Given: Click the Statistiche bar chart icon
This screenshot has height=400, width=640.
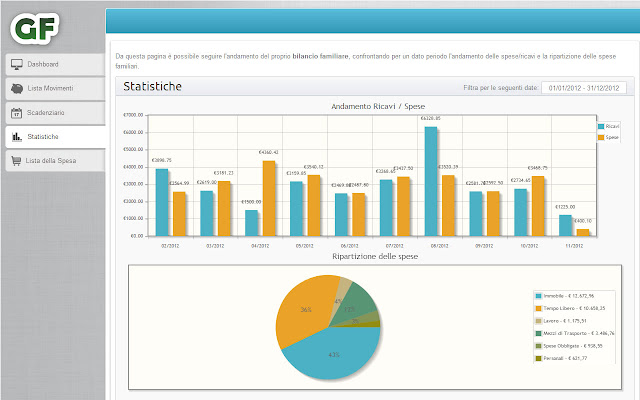Looking at the screenshot, I should pyautogui.click(x=17, y=136).
